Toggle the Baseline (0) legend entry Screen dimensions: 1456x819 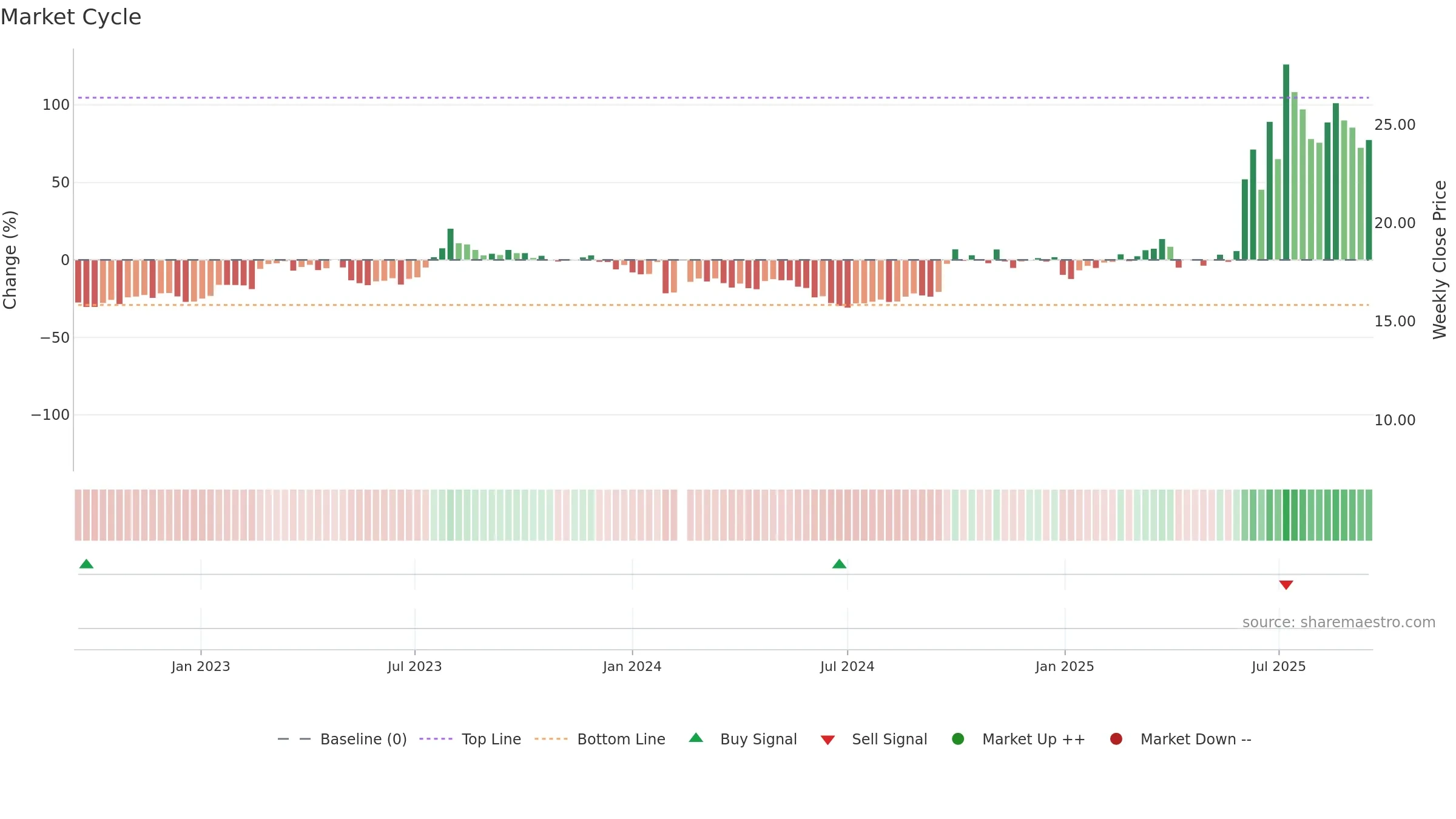(x=342, y=739)
